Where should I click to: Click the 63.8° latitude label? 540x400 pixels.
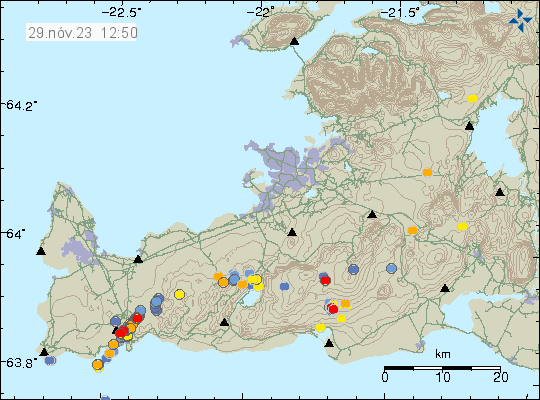(x=20, y=363)
